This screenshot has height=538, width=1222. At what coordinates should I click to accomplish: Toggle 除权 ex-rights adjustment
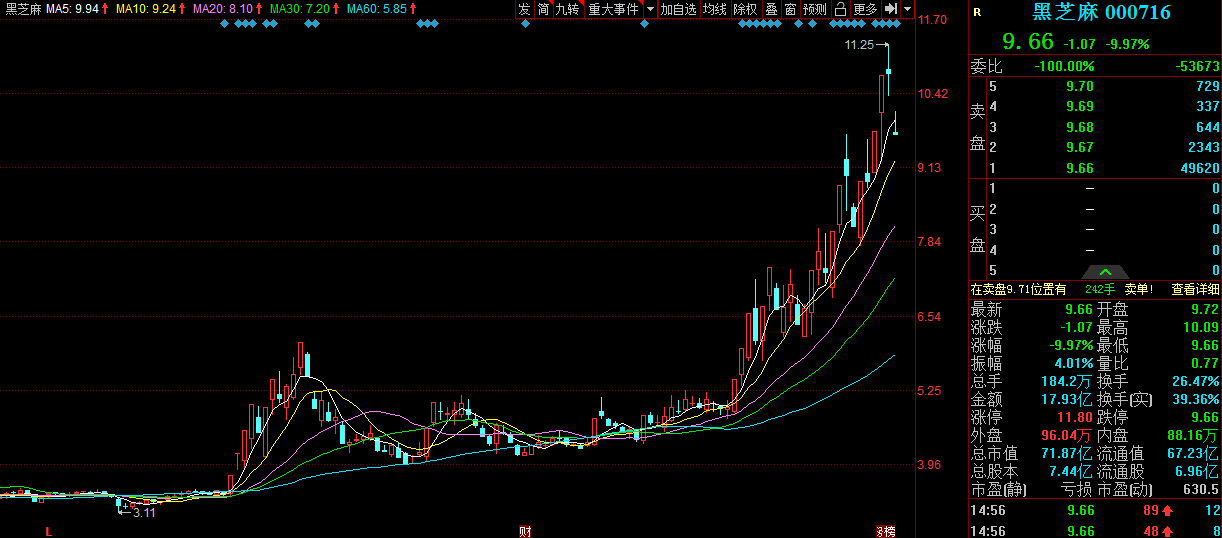745,9
